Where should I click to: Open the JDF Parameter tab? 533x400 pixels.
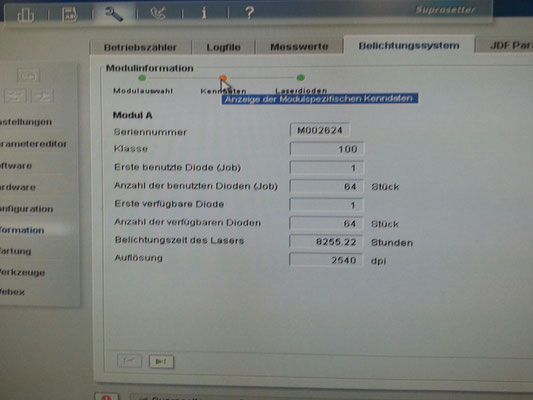pos(505,45)
